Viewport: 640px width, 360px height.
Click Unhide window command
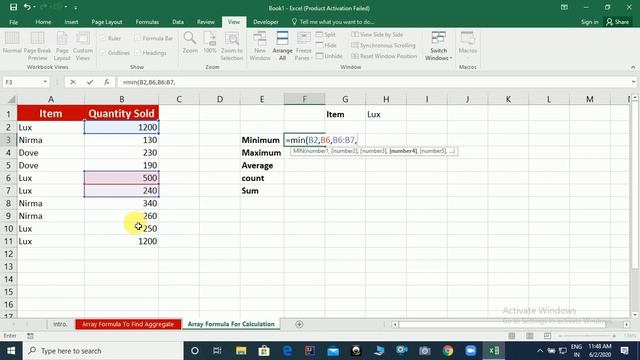(329, 56)
